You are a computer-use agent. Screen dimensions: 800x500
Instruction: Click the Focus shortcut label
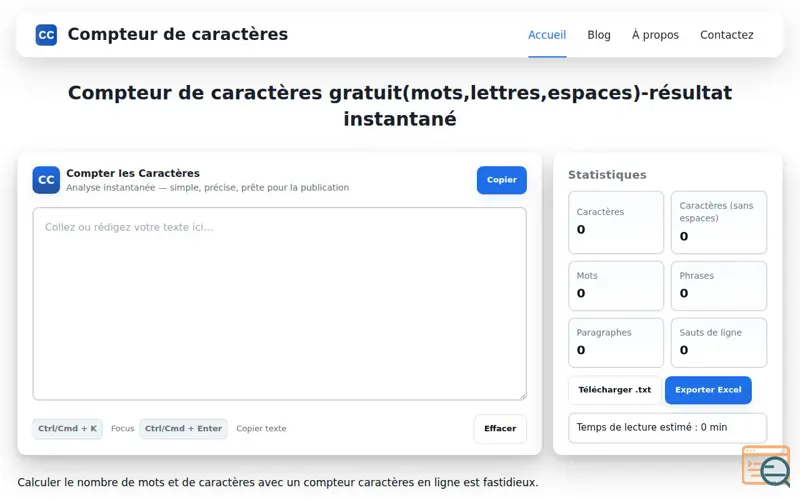[122, 429]
